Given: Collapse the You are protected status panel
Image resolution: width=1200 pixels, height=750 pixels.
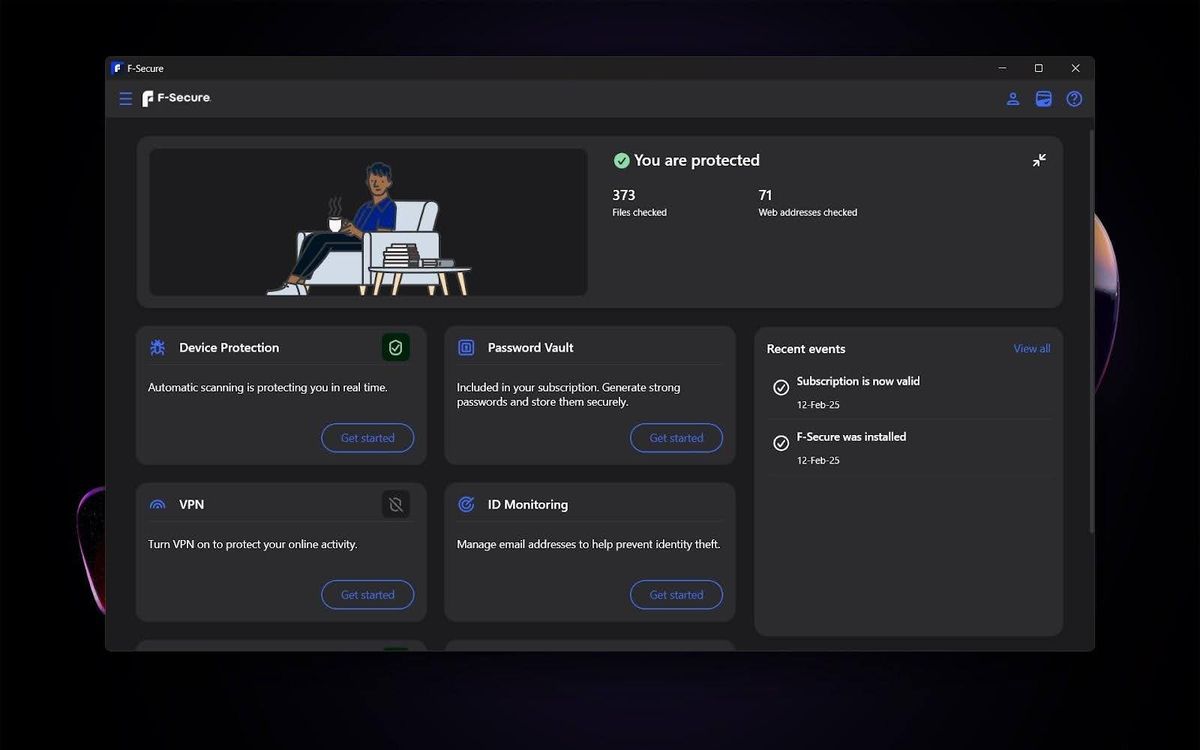Looking at the screenshot, I should click(x=1039, y=160).
